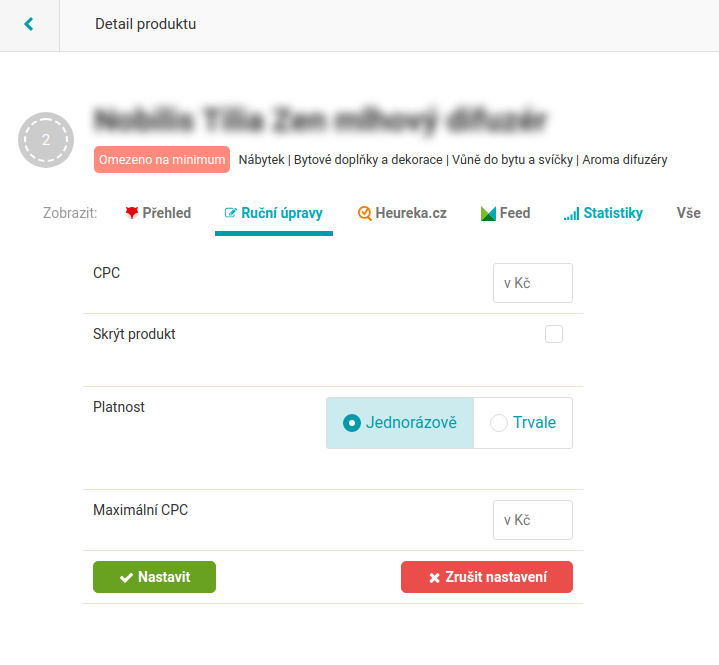Click the checkmark icon on Nastavit
Viewport: 719px width, 665px height.
click(x=126, y=578)
